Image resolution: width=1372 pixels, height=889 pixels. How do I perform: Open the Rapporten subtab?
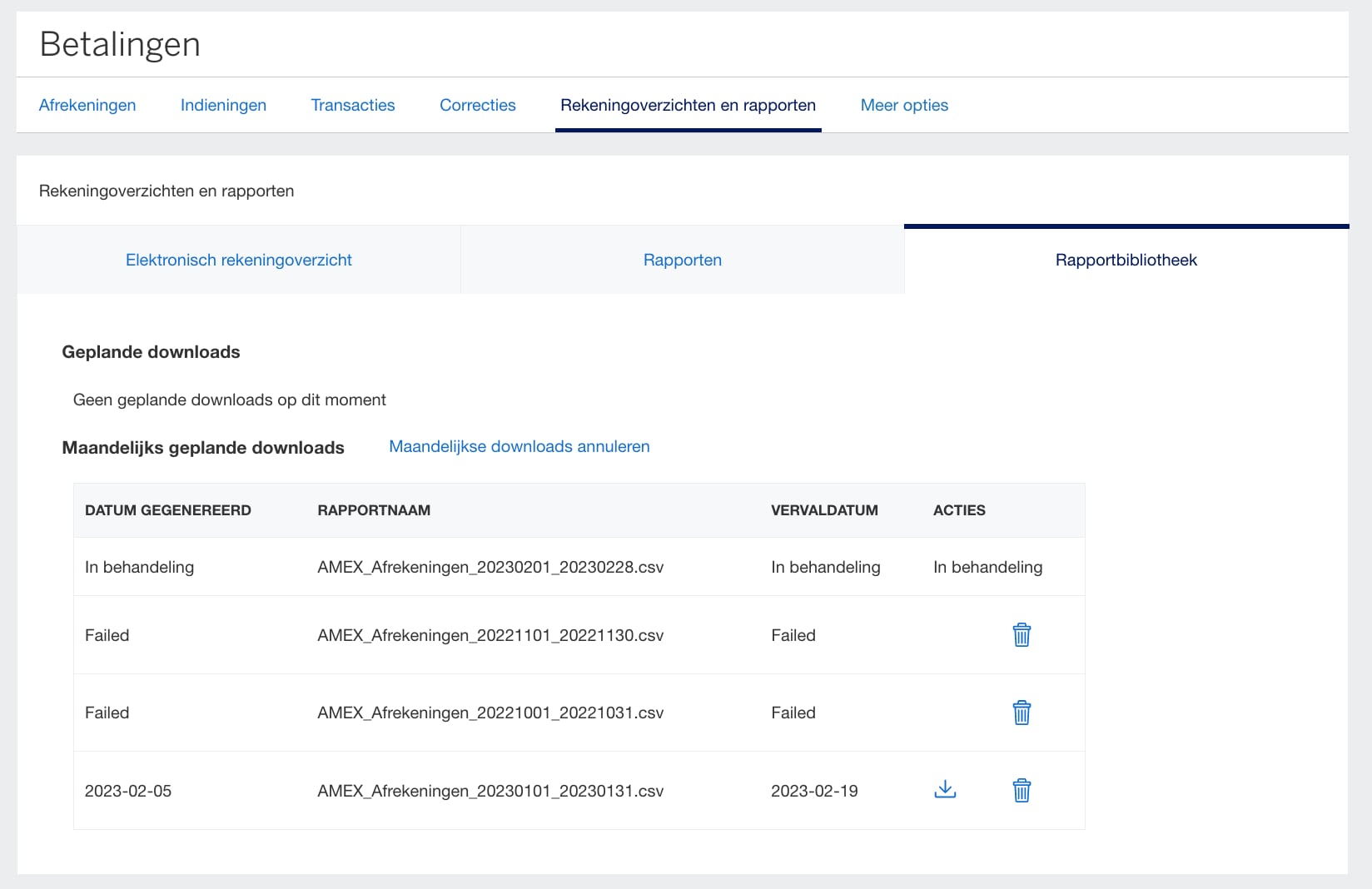pyautogui.click(x=683, y=260)
